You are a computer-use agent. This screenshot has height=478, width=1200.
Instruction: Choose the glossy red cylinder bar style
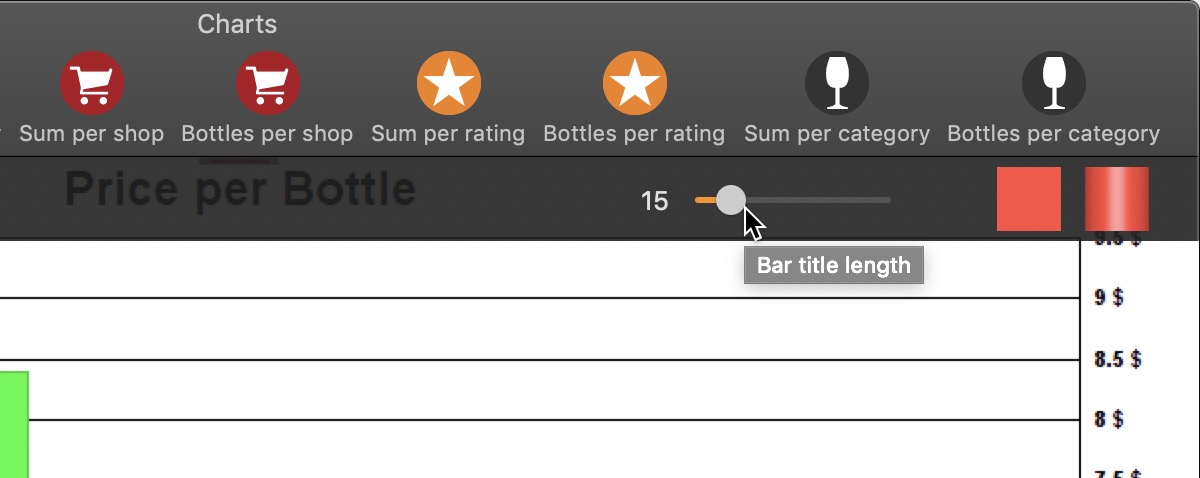[x=1117, y=199]
